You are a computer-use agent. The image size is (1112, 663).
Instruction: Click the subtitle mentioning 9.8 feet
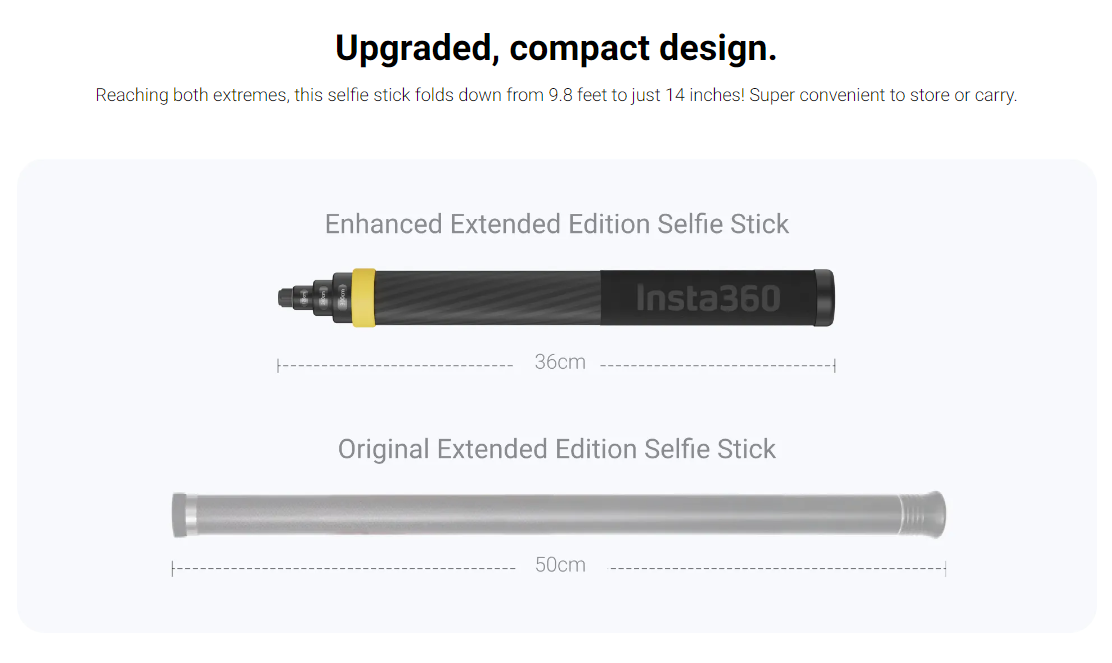pos(556,95)
